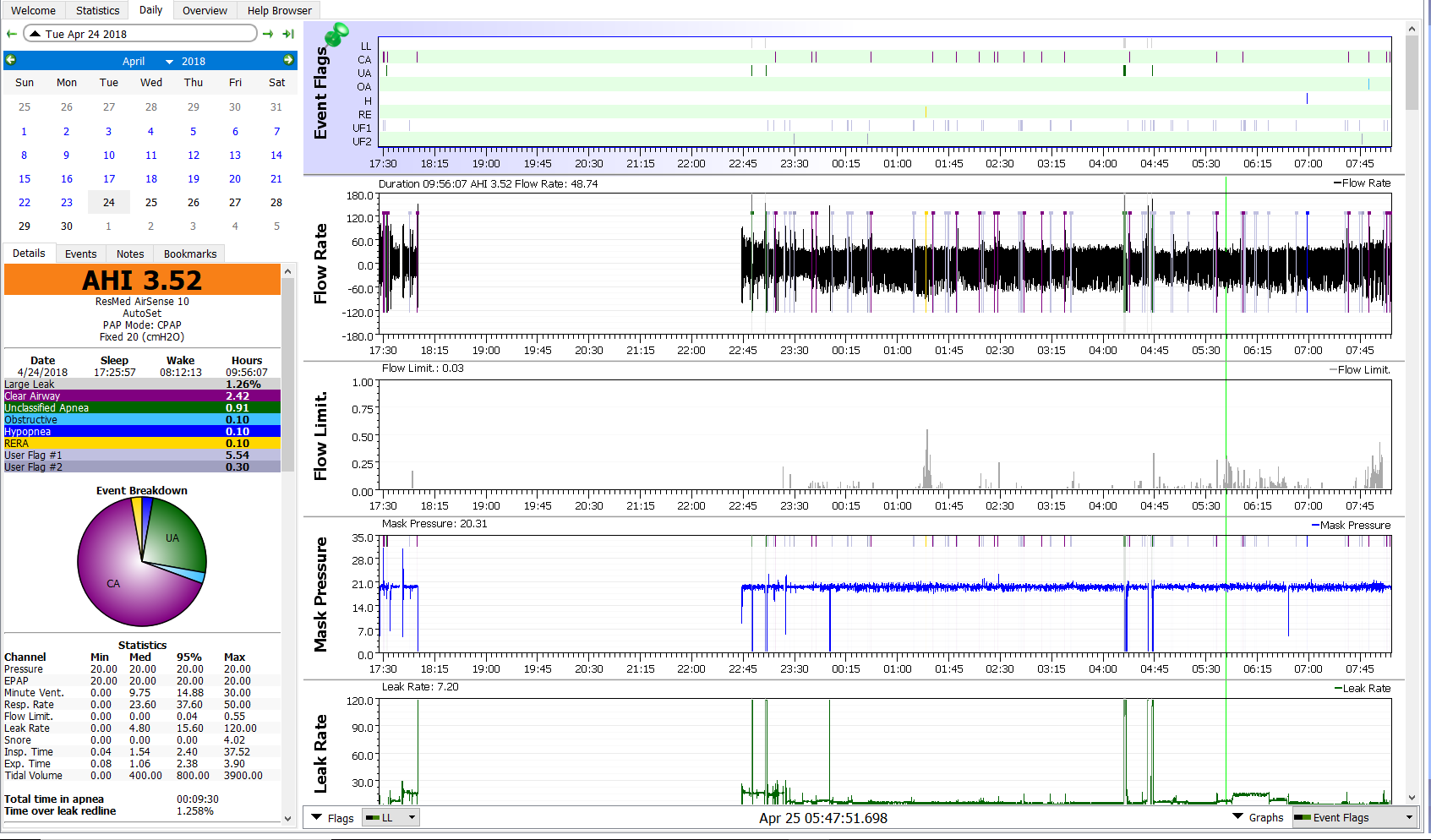Select April 25 in the calendar
Image resolution: width=1431 pixels, height=840 pixels.
click(151, 202)
